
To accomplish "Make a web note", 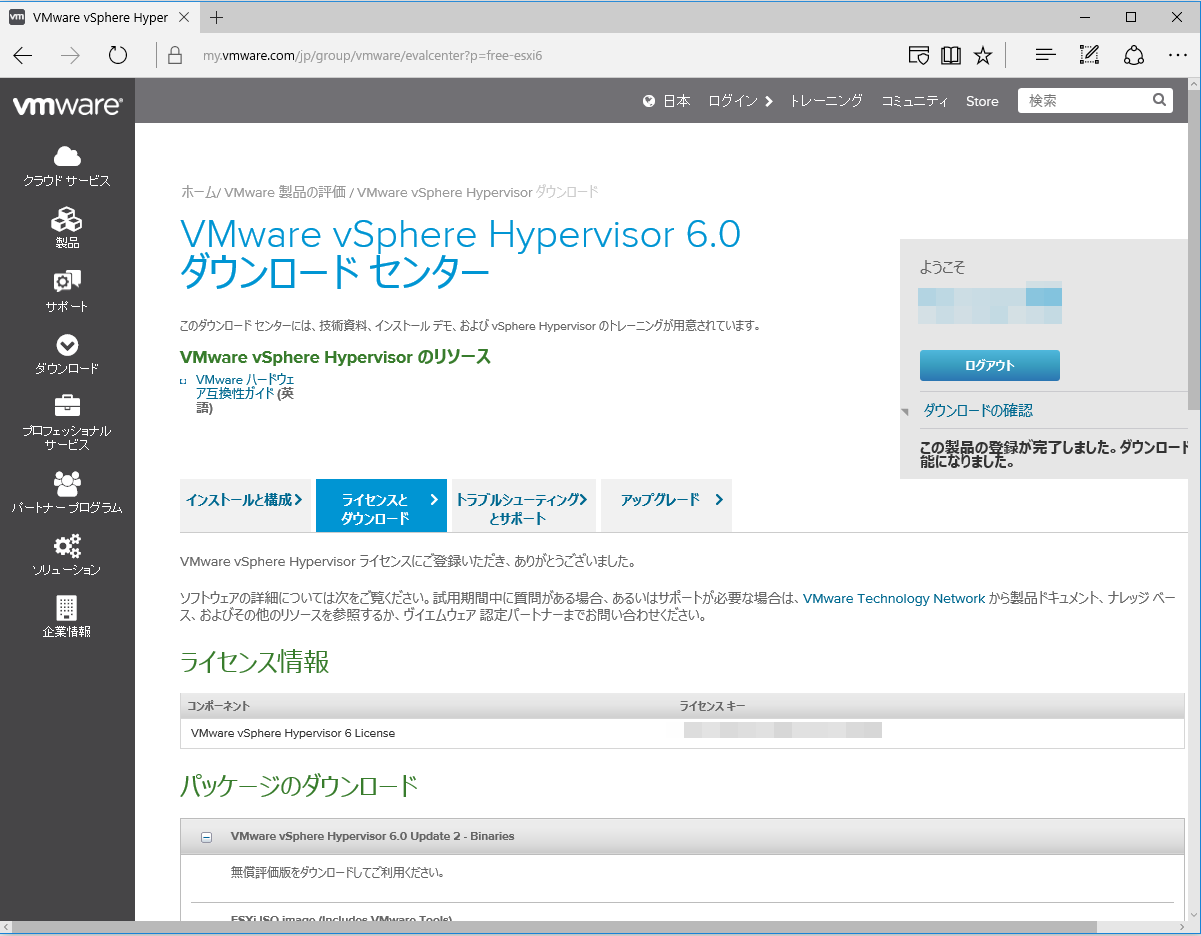I will pyautogui.click(x=1090, y=56).
